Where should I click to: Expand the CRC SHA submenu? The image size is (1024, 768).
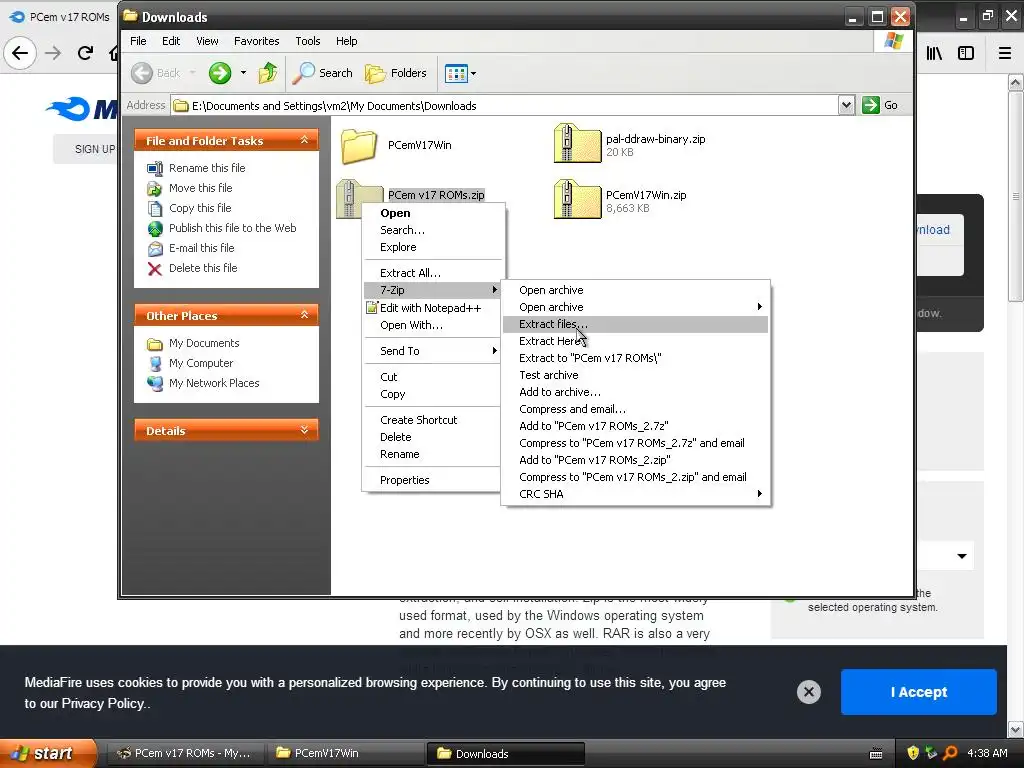click(760, 494)
